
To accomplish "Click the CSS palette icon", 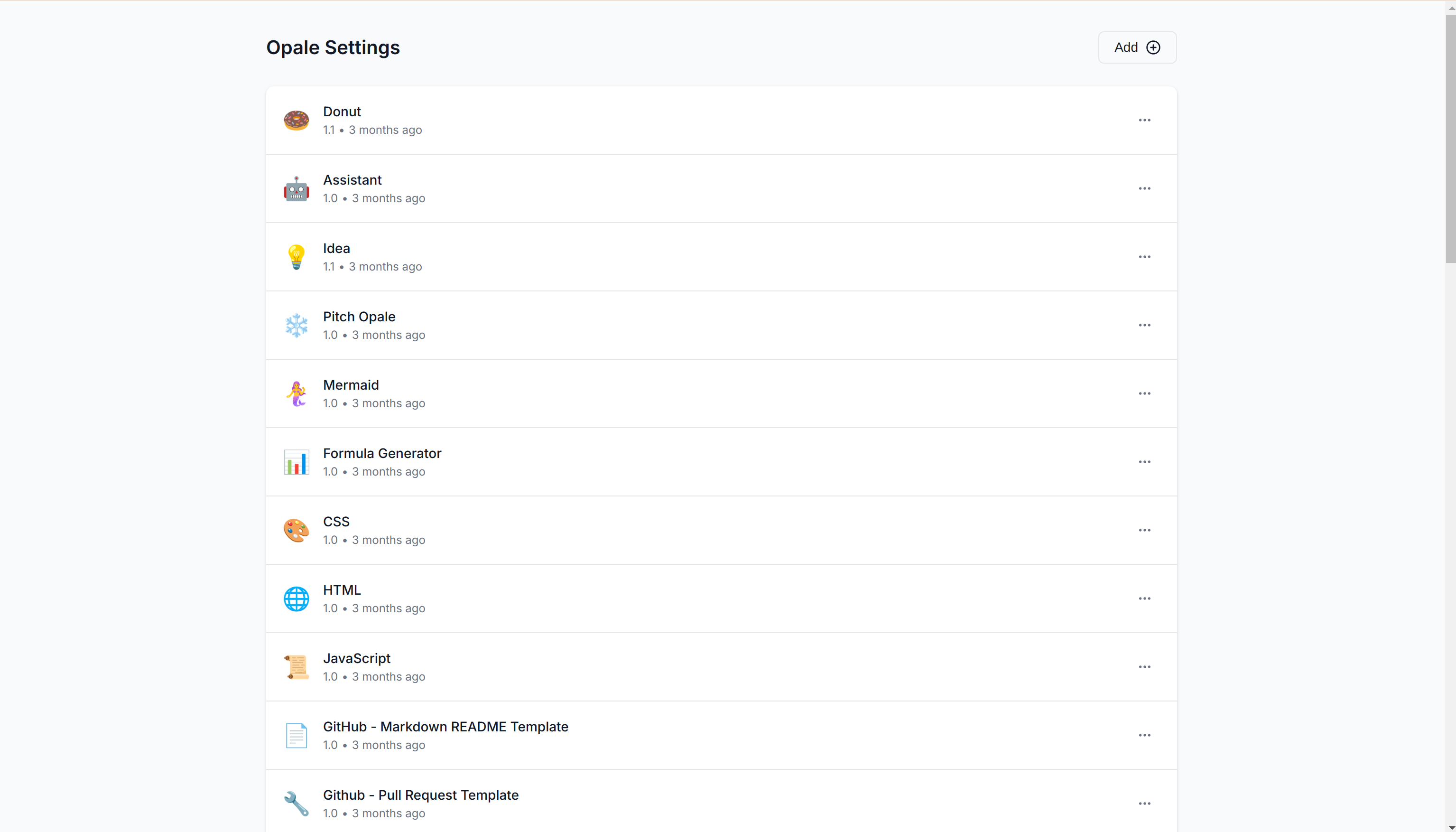I will click(x=296, y=530).
